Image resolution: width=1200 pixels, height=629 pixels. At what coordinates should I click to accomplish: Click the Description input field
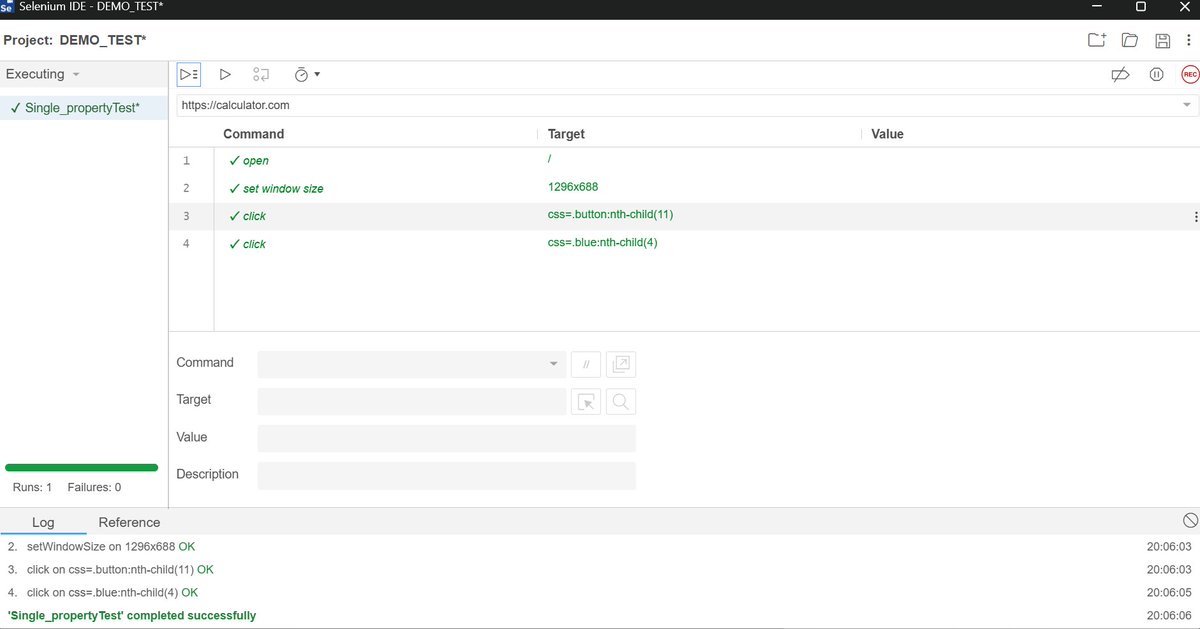pos(446,476)
